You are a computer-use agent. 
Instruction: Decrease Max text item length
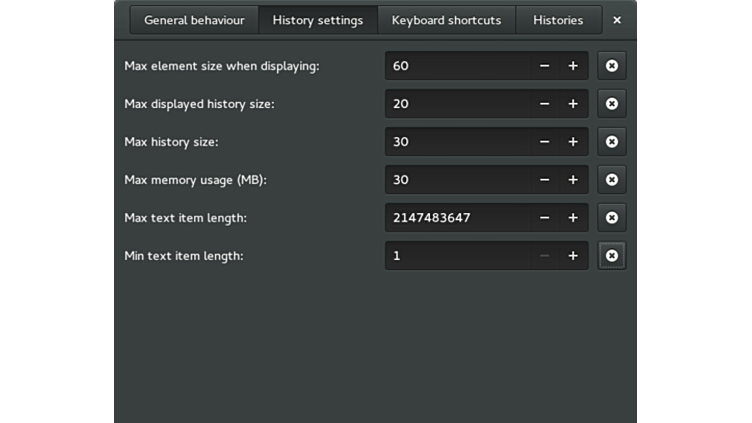(544, 217)
